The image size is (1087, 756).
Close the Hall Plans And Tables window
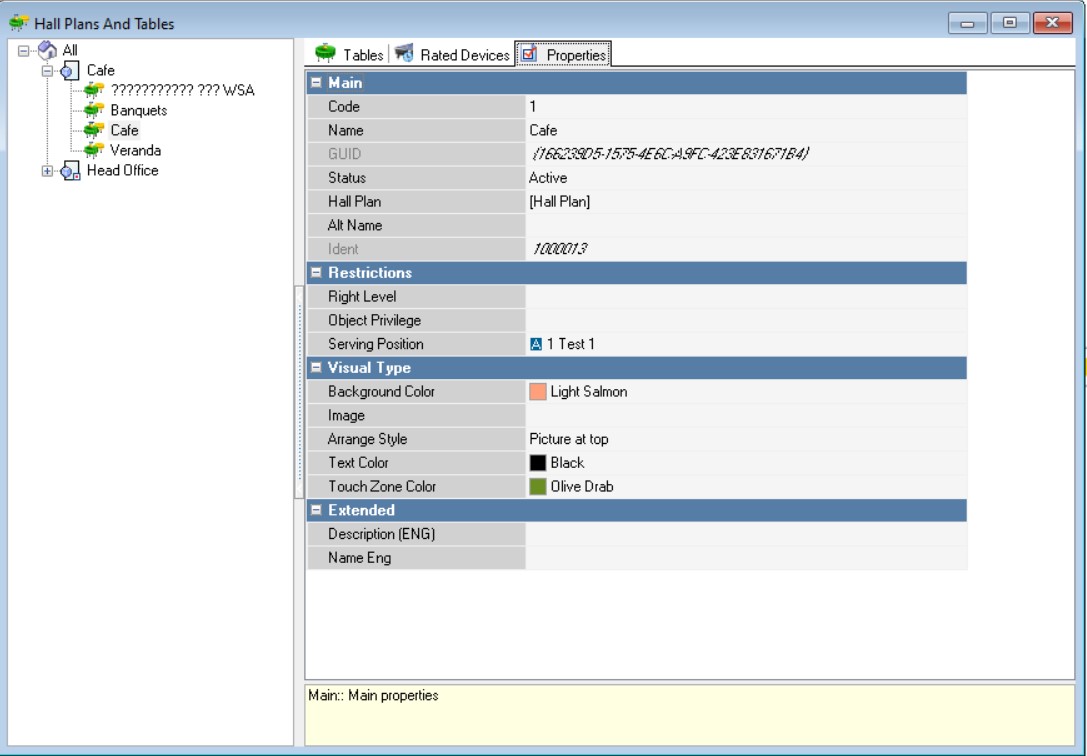[x=1052, y=23]
